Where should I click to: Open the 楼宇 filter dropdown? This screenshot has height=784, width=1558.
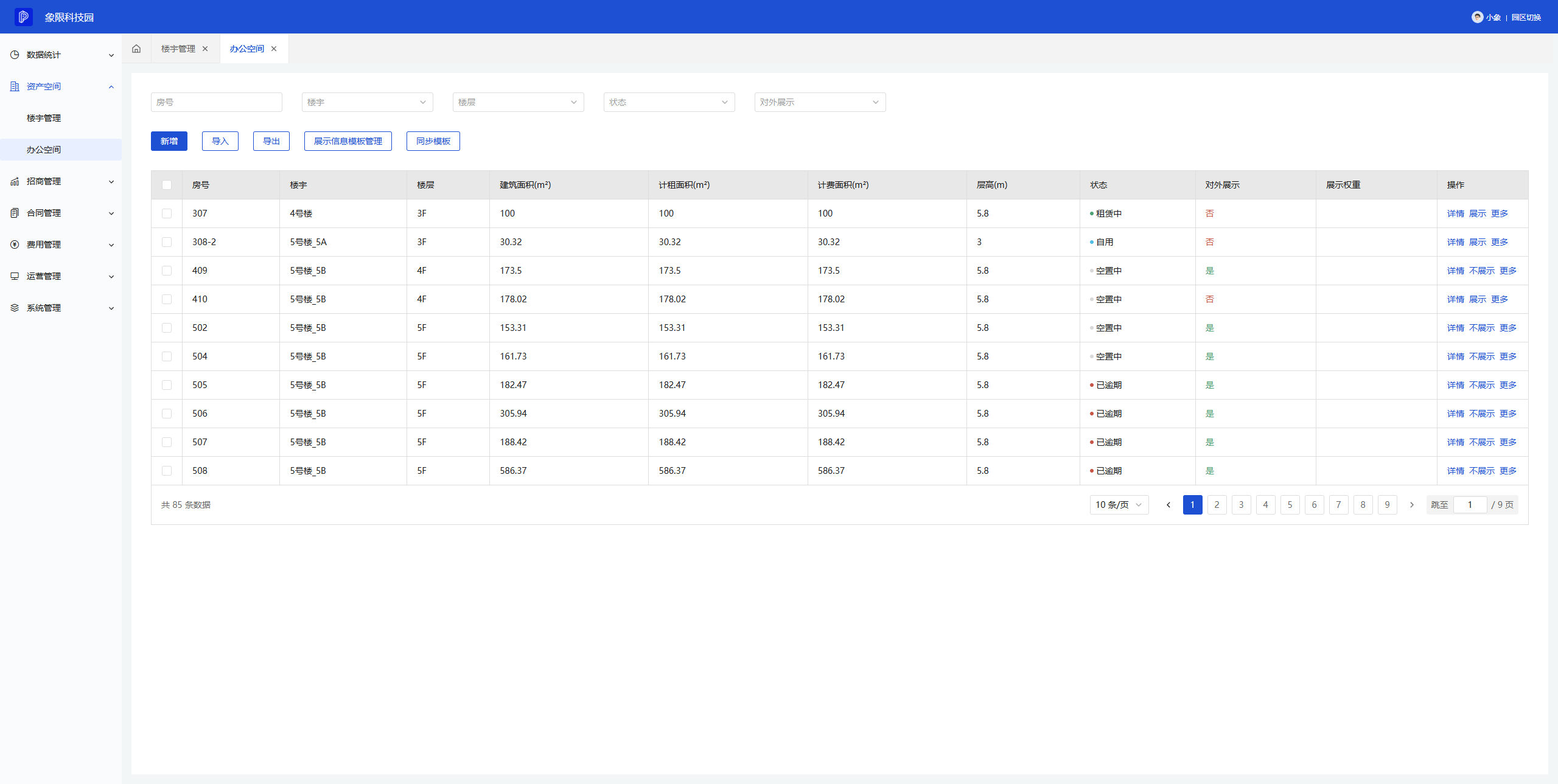[367, 102]
